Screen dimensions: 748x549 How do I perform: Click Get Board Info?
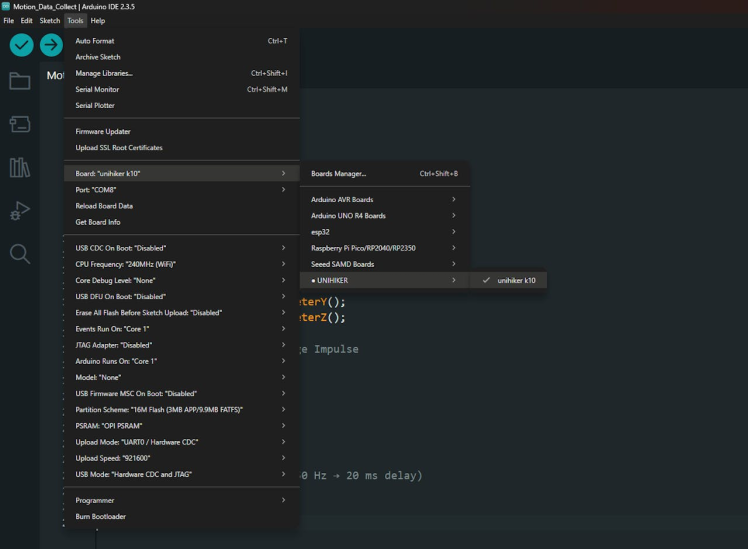click(x=98, y=222)
